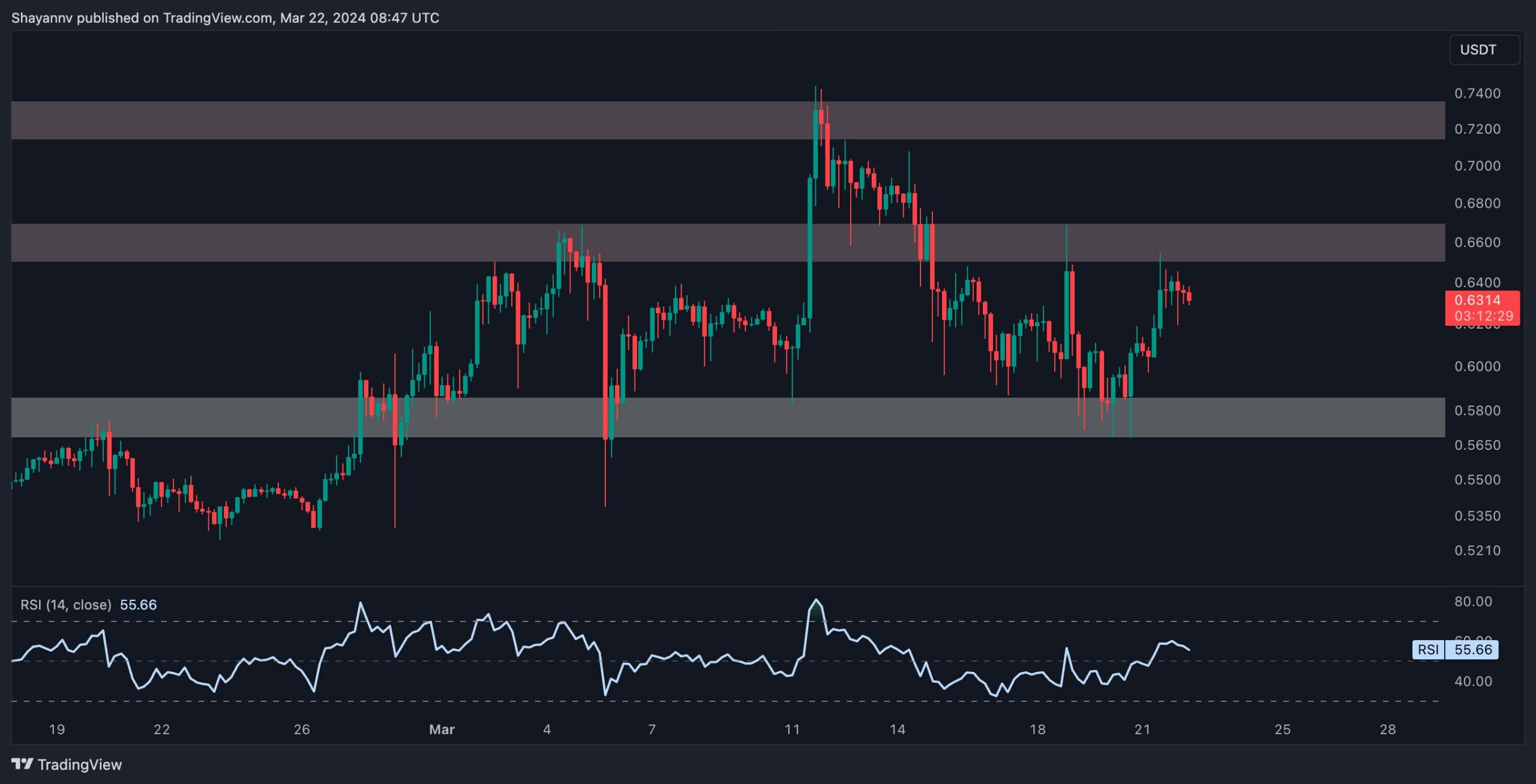Viewport: 1536px width, 784px height.
Task: Click the TradingView logo
Action: [x=67, y=764]
